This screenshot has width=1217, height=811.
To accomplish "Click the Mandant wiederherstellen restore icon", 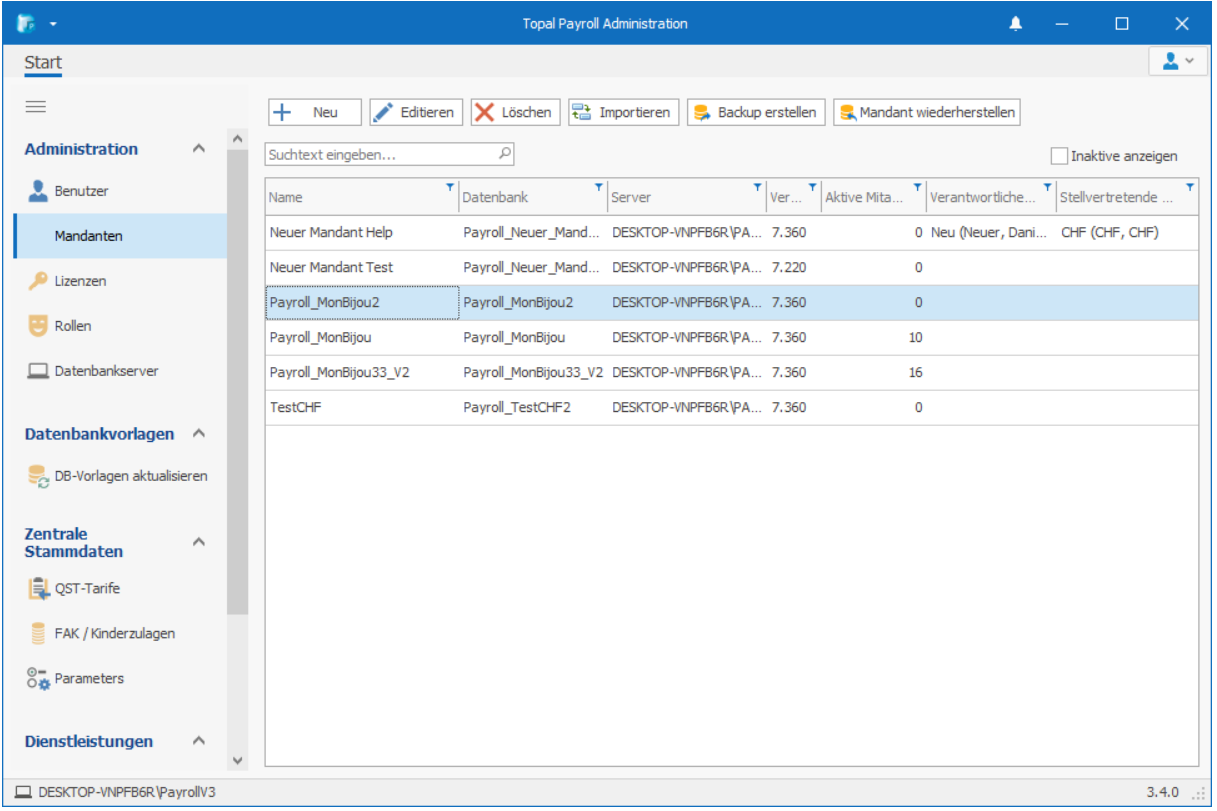I will point(847,113).
